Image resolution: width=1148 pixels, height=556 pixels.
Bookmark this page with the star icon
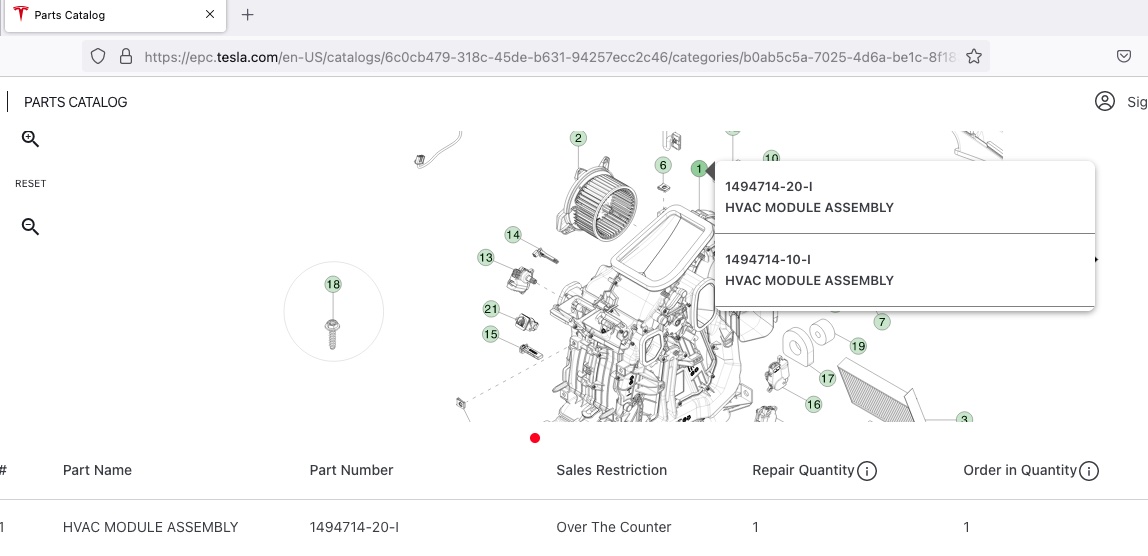tap(973, 56)
